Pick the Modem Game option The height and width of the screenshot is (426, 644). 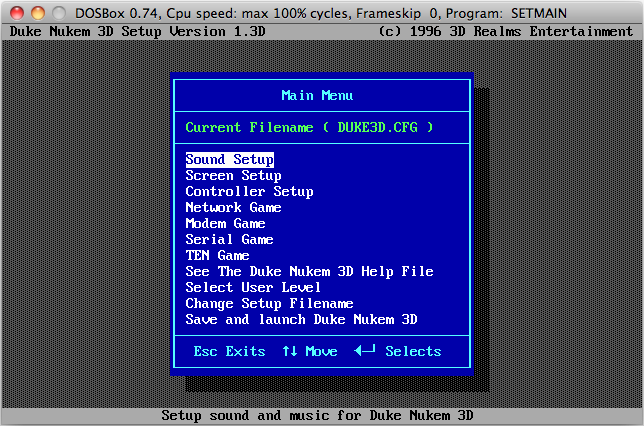(x=225, y=223)
